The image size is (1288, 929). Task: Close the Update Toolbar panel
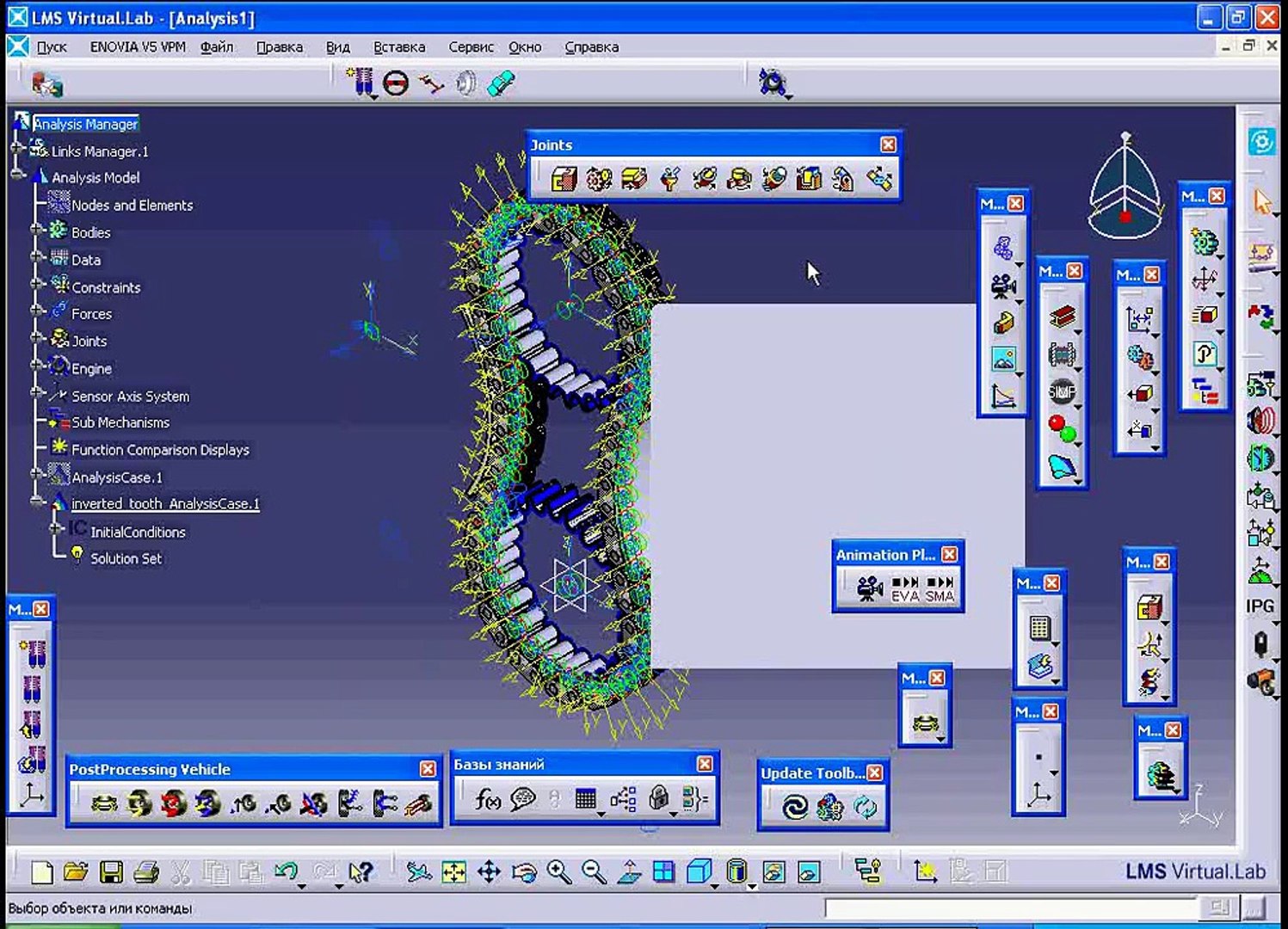(875, 773)
